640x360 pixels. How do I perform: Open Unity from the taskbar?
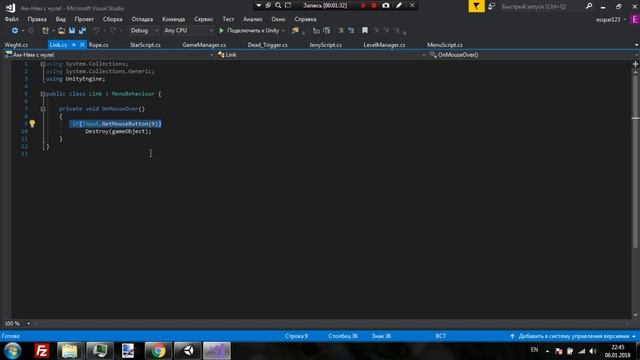click(x=188, y=351)
